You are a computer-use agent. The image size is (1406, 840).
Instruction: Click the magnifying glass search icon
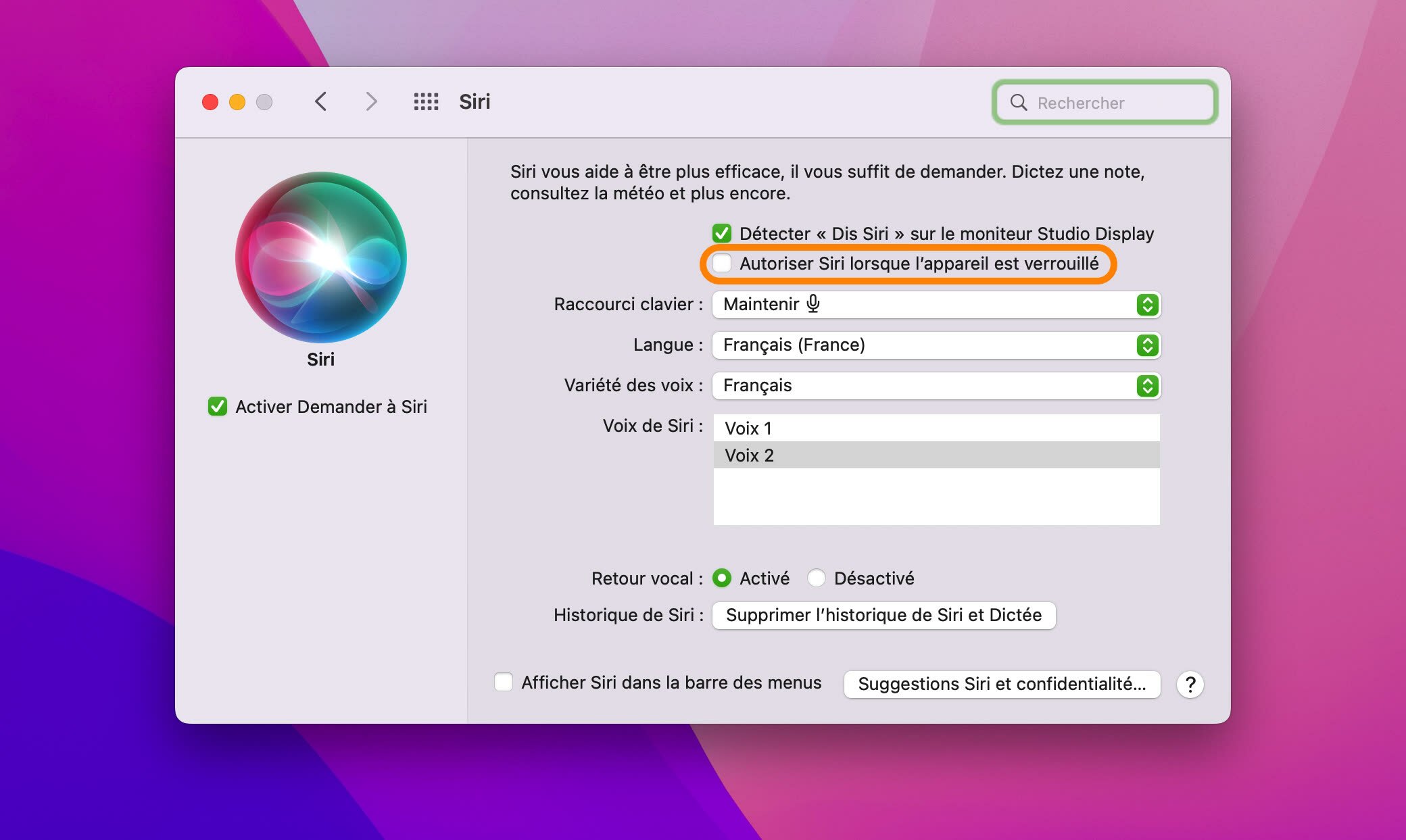click(1018, 103)
